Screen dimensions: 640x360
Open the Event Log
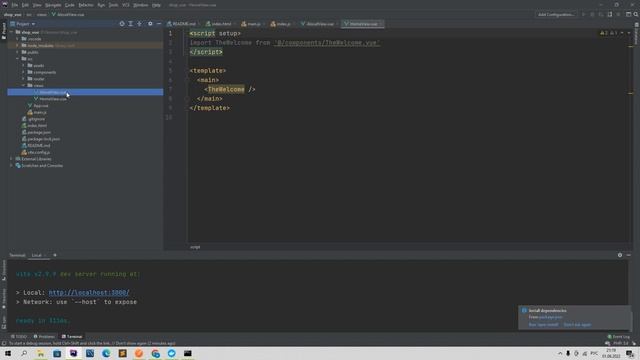(618, 337)
